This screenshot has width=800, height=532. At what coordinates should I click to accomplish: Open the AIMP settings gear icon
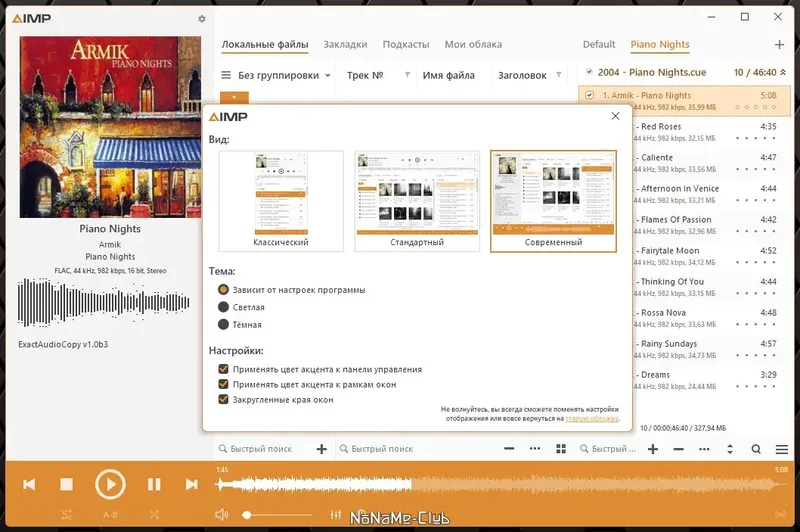202,19
